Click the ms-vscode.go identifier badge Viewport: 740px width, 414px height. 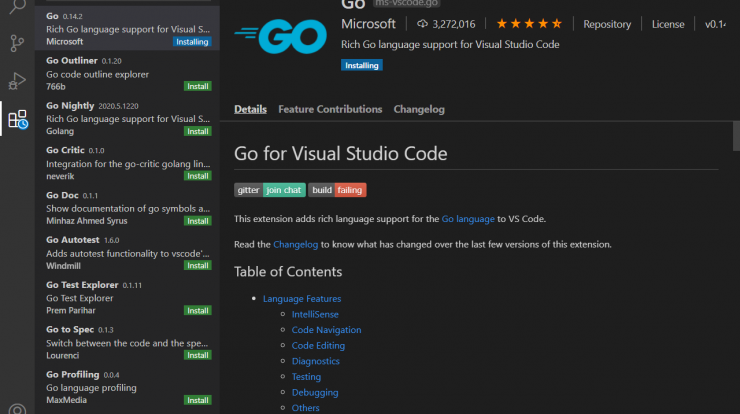tap(406, 3)
